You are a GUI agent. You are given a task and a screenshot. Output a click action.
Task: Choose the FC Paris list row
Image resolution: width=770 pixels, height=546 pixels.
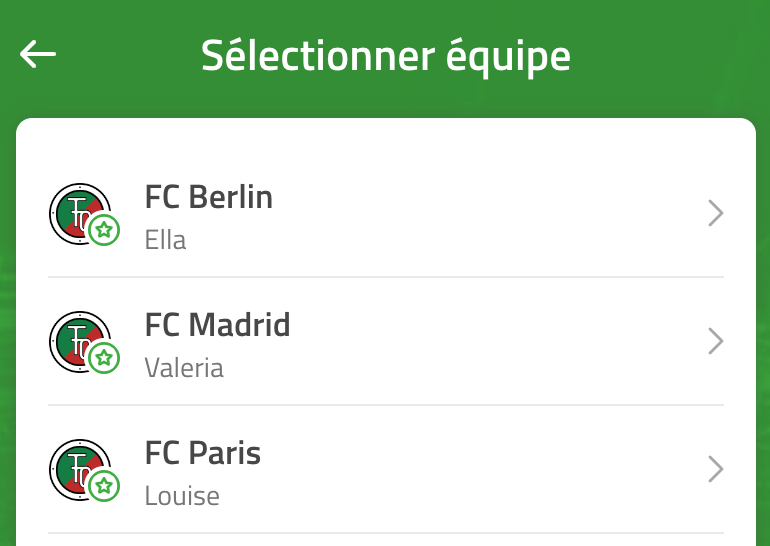point(386,470)
